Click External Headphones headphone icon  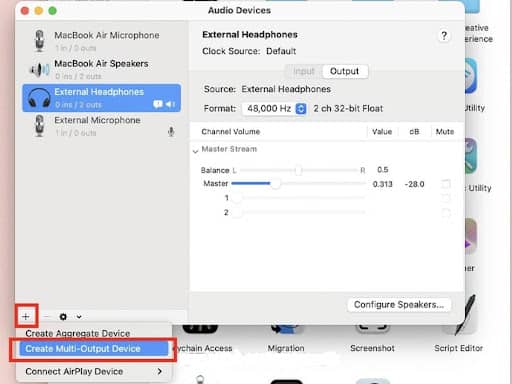tap(39, 98)
